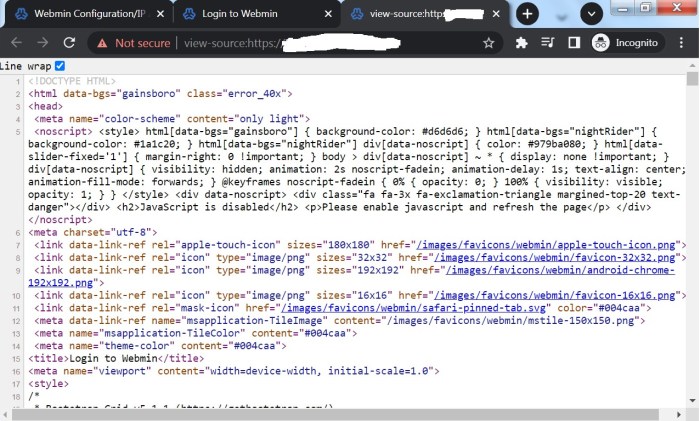Click the meta charset="utf-8" line
This screenshot has width=700, height=421.
(x=92, y=233)
